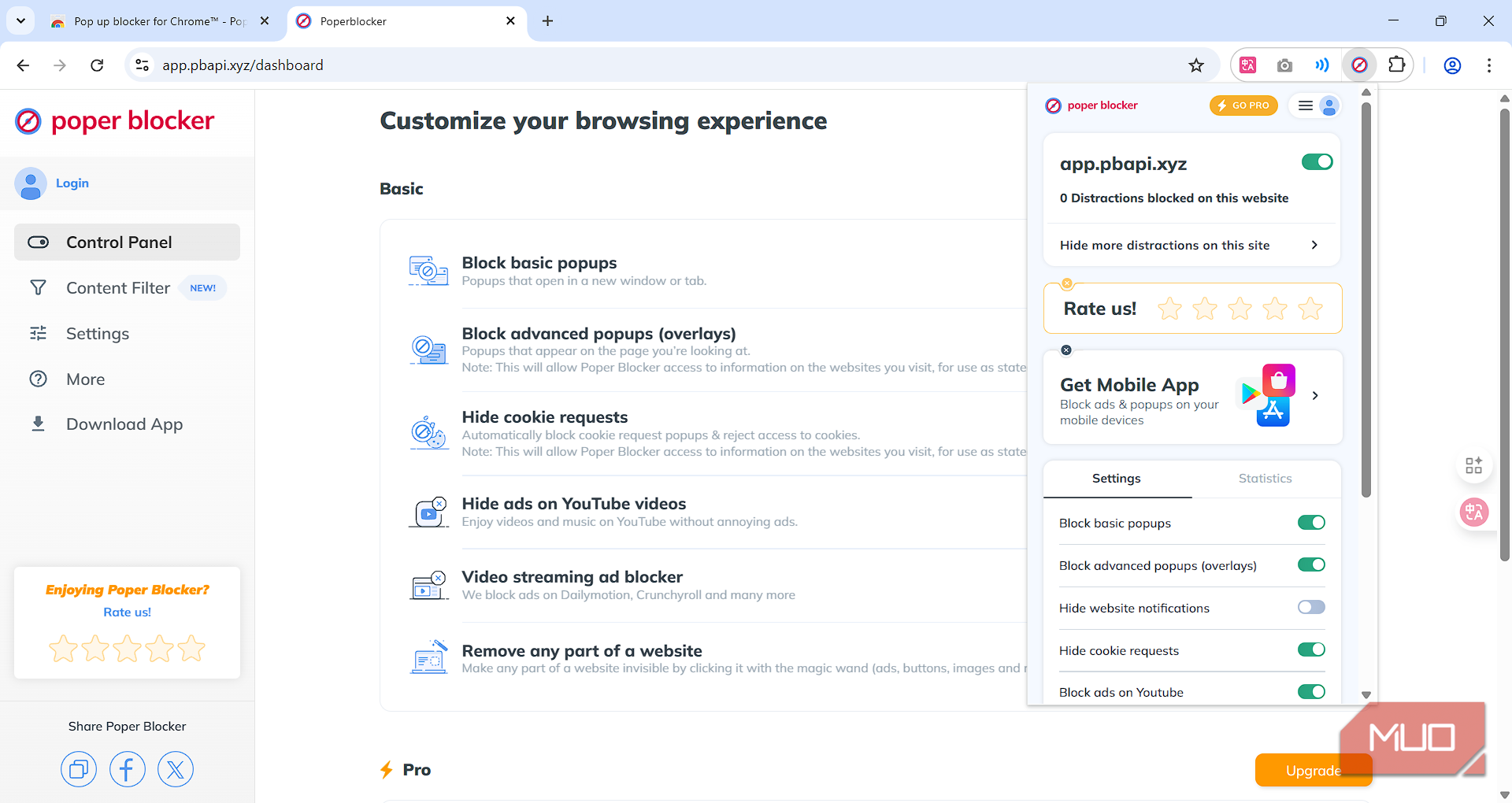Open Control Panel in sidebar
The height and width of the screenshot is (803, 1512).
pyautogui.click(x=127, y=242)
